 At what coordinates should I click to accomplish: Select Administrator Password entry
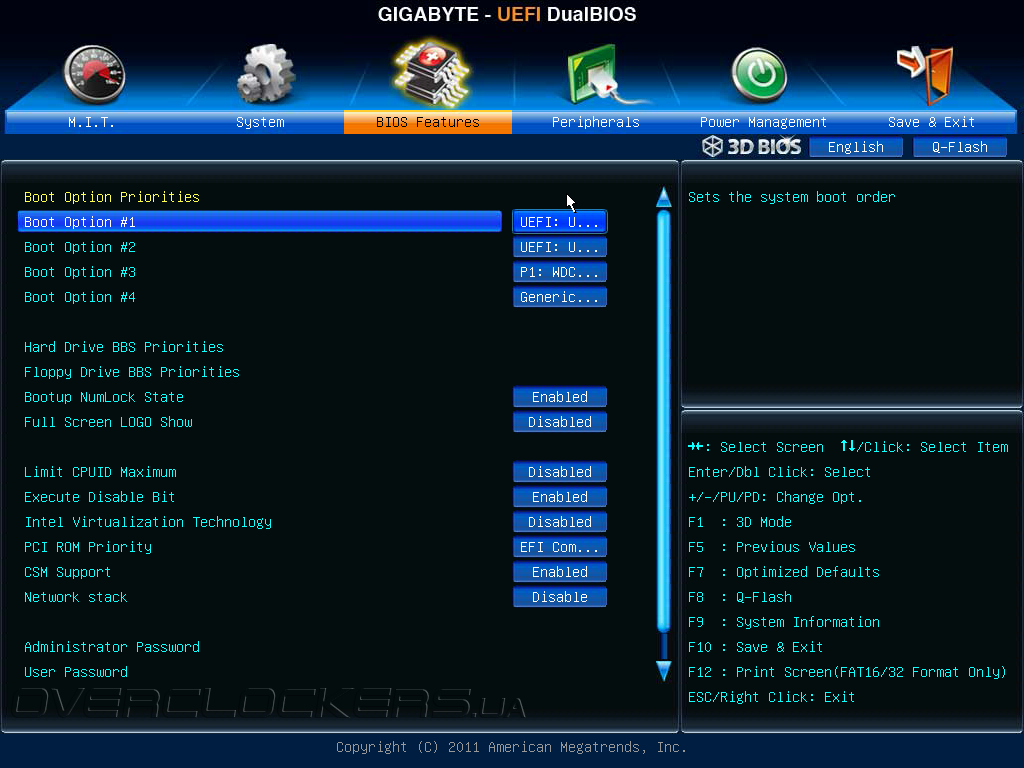112,647
